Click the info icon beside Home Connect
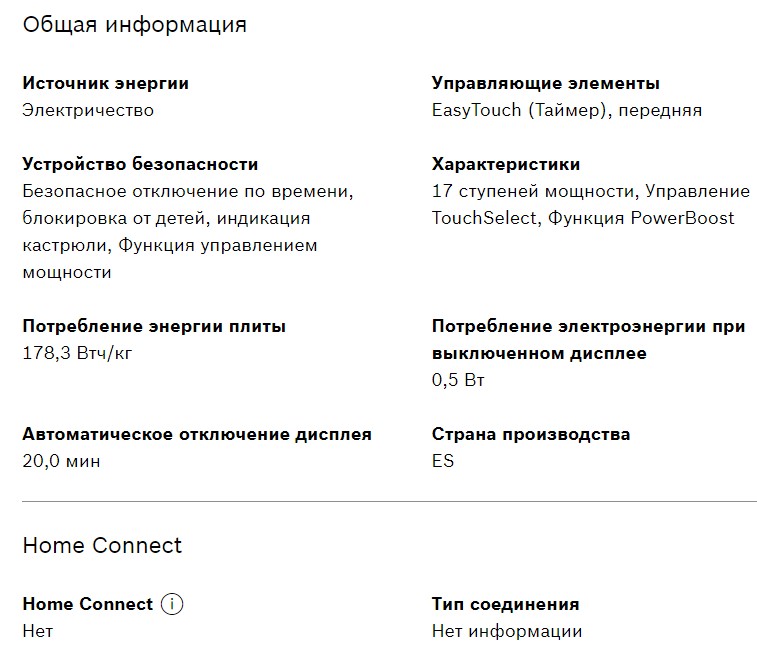This screenshot has height=654, width=757. (173, 604)
